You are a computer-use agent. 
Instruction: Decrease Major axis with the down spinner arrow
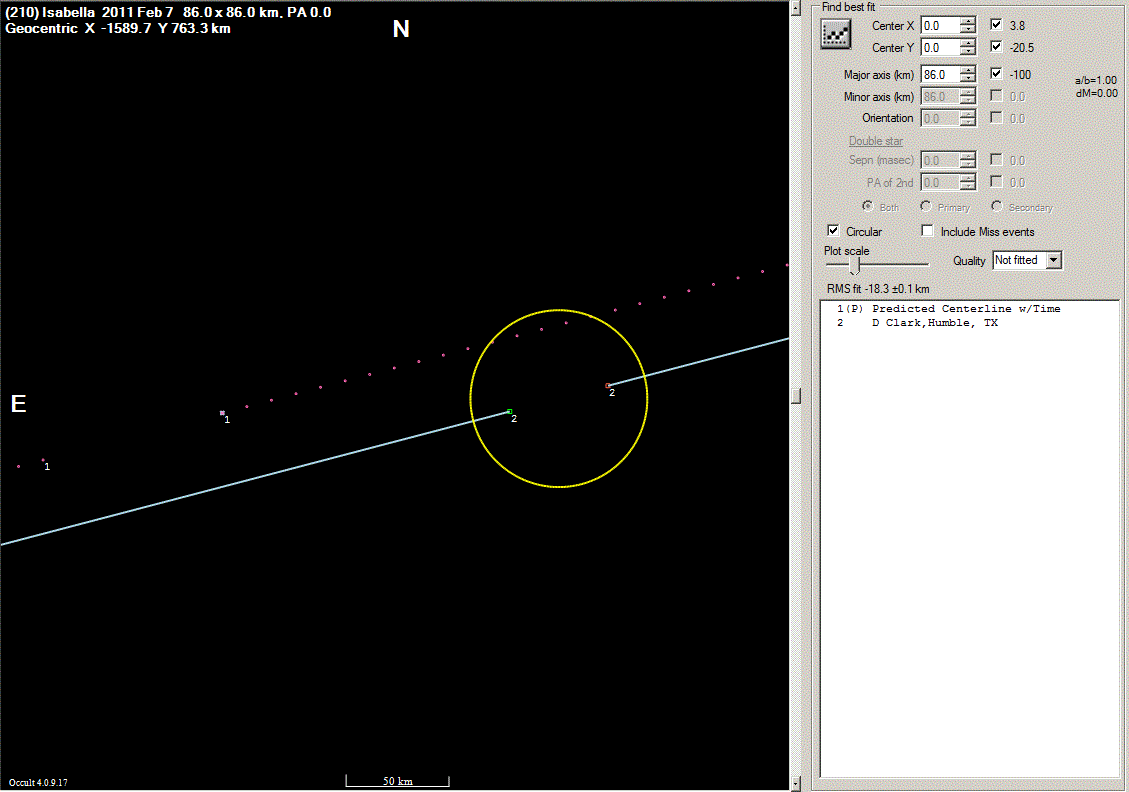click(x=968, y=79)
